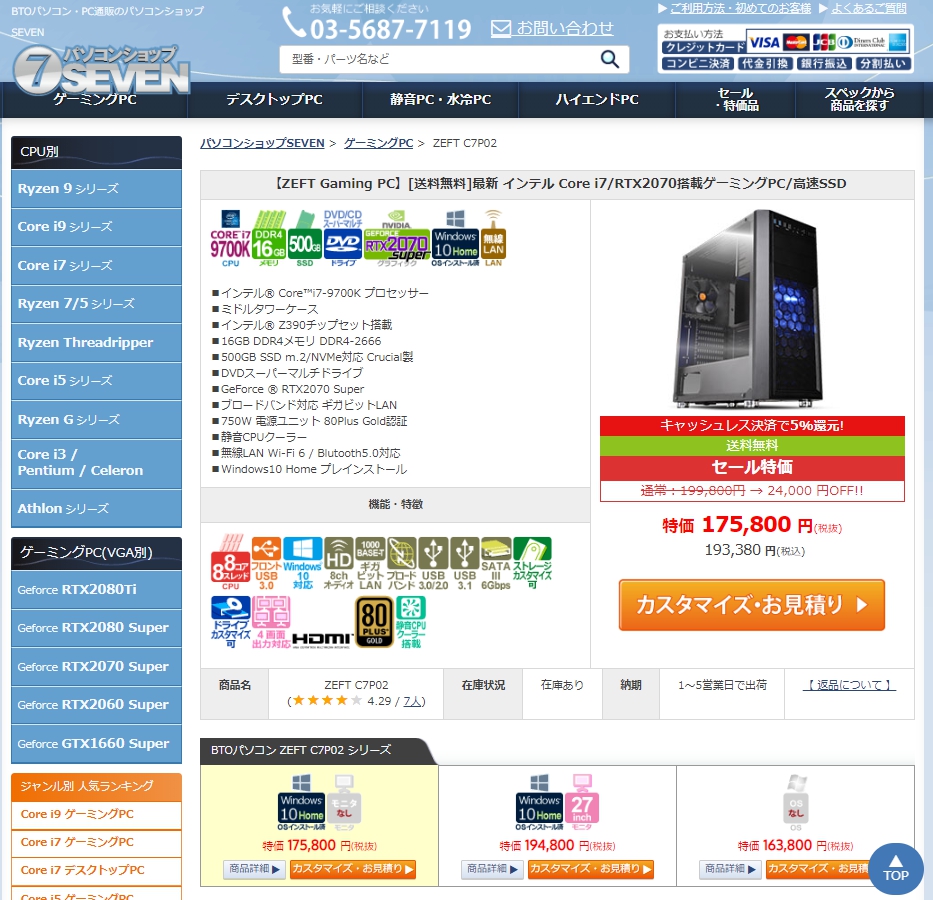Image resolution: width=933 pixels, height=900 pixels.
Task: Click the TOP scroll-up button
Action: 896,868
